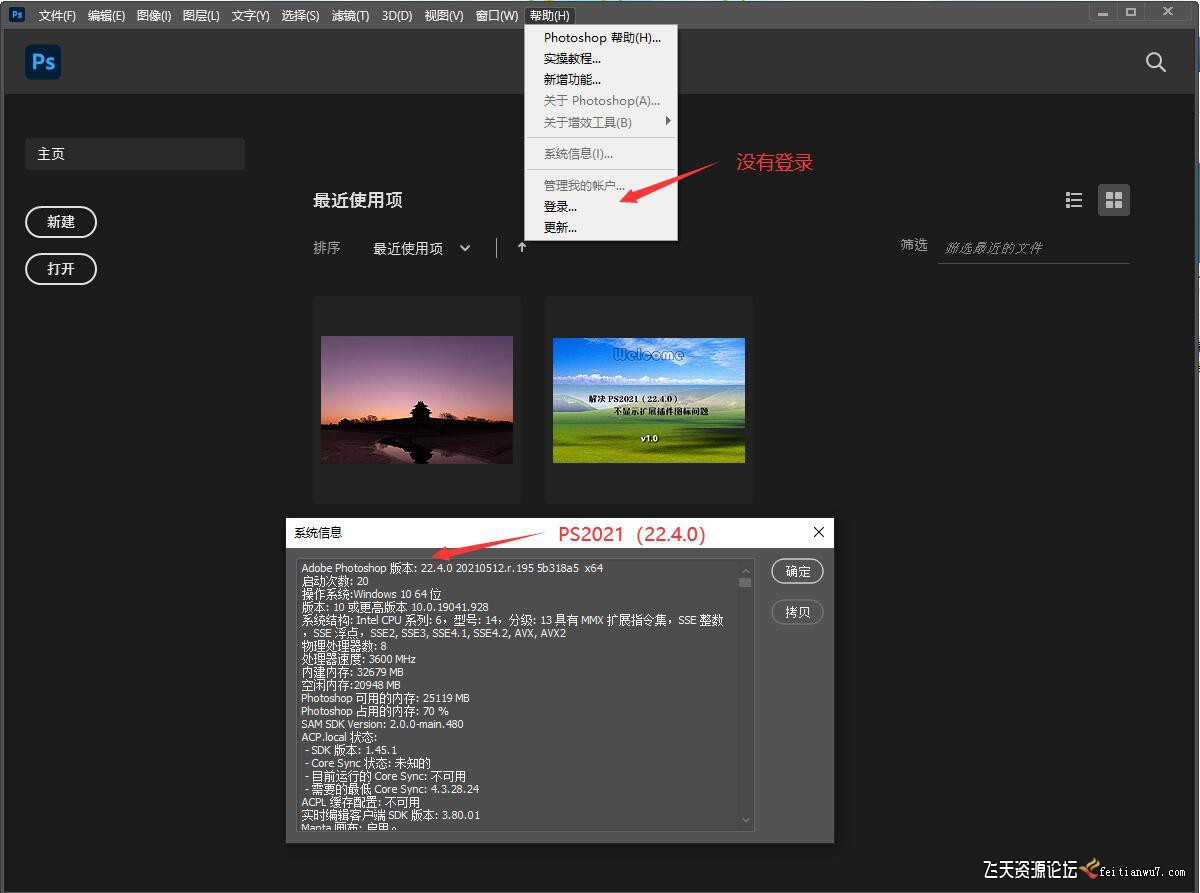Viewport: 1200px width, 893px height.
Task: Click 'SAM SDK Version: 2.0.0-main.480' line
Action: pyautogui.click(x=382, y=724)
